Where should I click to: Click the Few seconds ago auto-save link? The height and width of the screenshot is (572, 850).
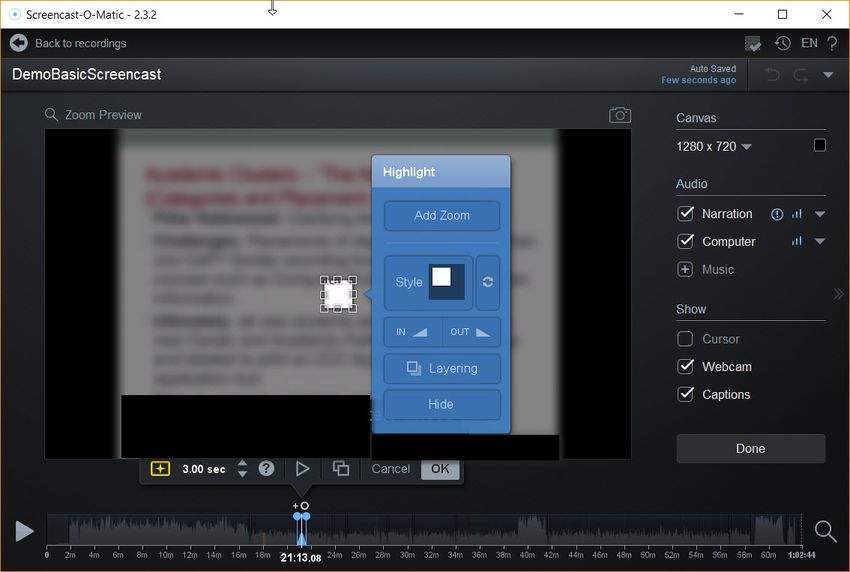698,80
